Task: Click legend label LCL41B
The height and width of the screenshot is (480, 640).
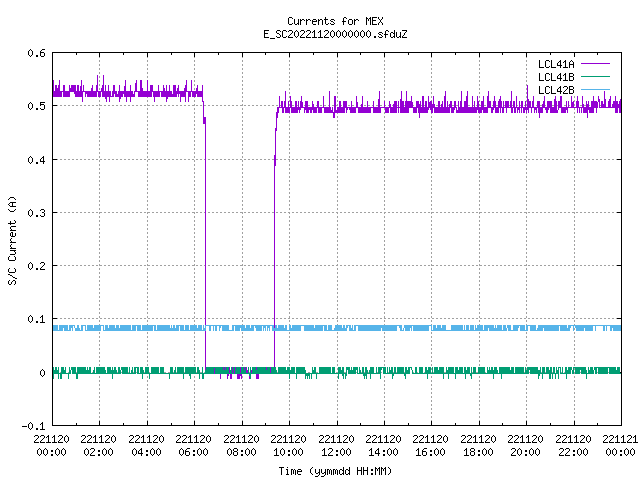Action: pos(556,77)
